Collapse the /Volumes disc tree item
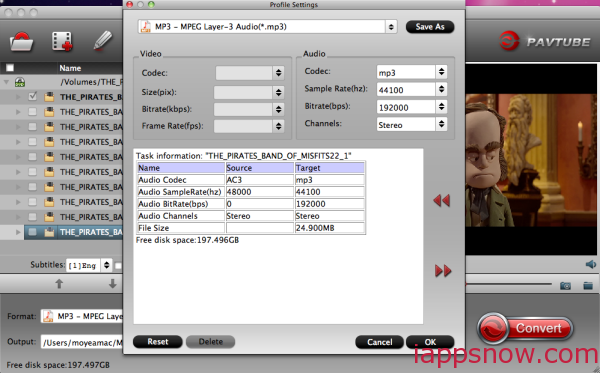The width and height of the screenshot is (600, 373). pyautogui.click(x=7, y=82)
